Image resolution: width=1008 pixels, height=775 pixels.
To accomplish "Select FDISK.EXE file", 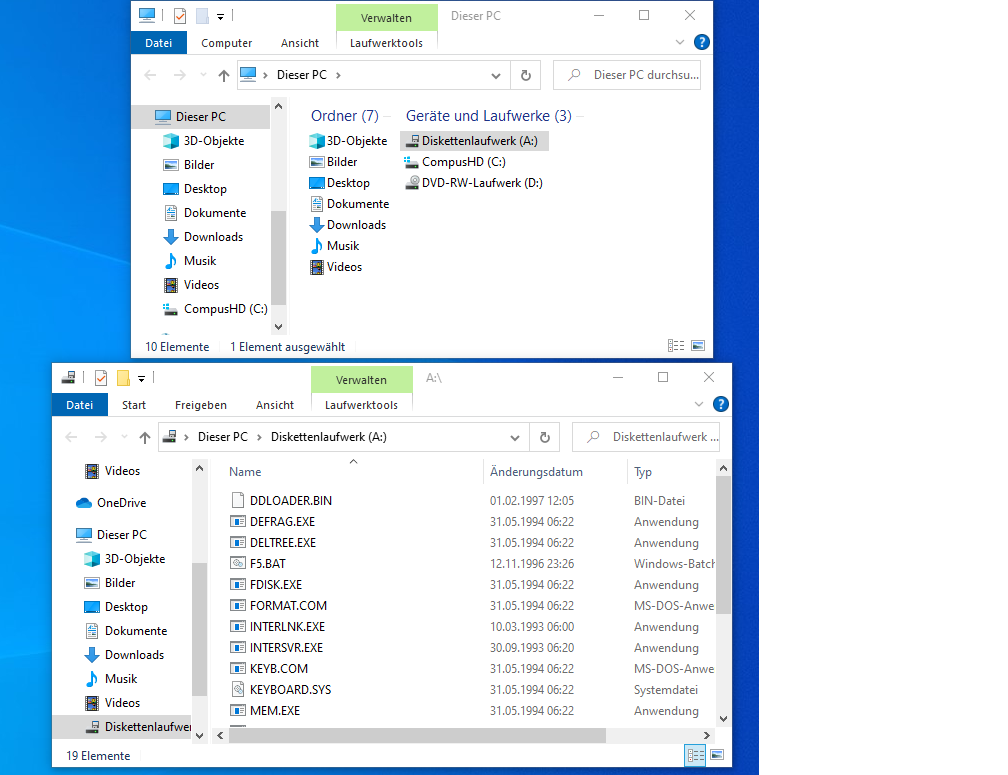I will [266, 585].
